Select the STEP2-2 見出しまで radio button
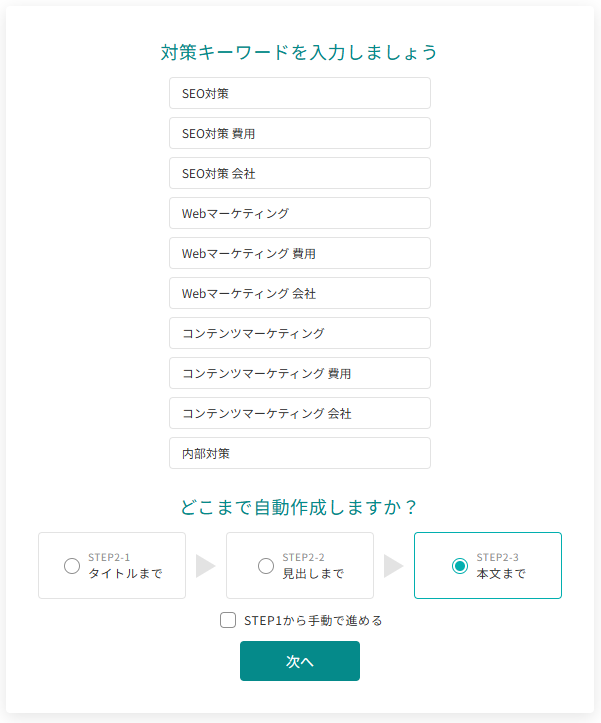Screen dimensions: 601x723 tap(266, 566)
